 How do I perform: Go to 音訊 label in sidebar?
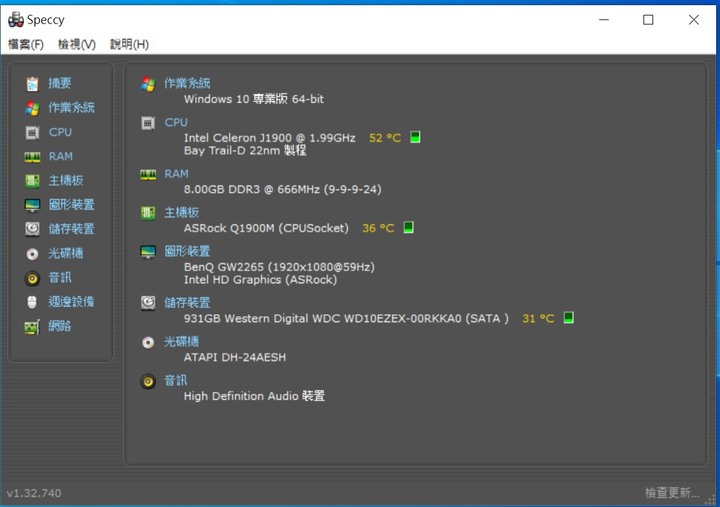pyautogui.click(x=60, y=277)
